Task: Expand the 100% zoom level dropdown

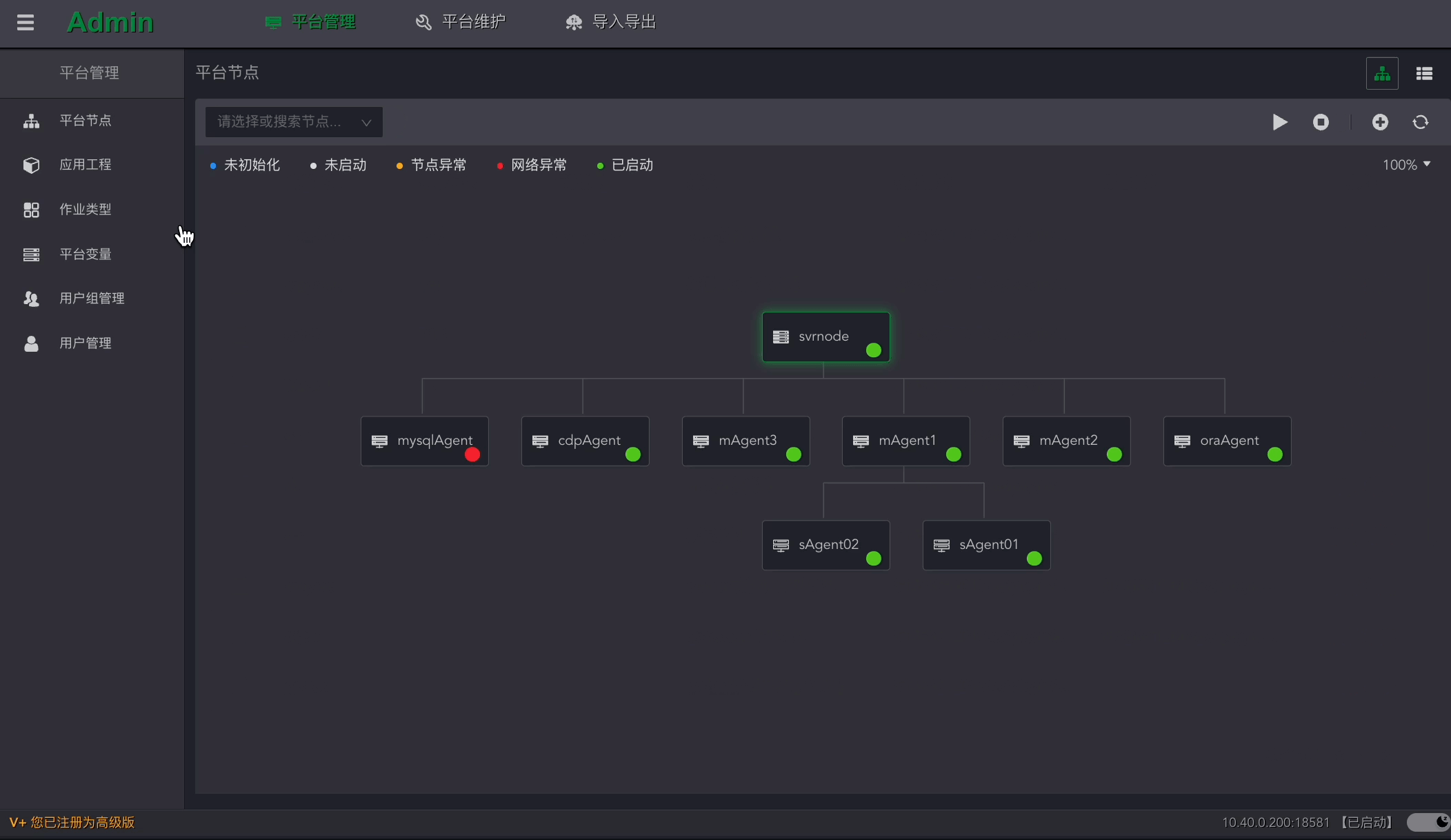Action: 1406,165
